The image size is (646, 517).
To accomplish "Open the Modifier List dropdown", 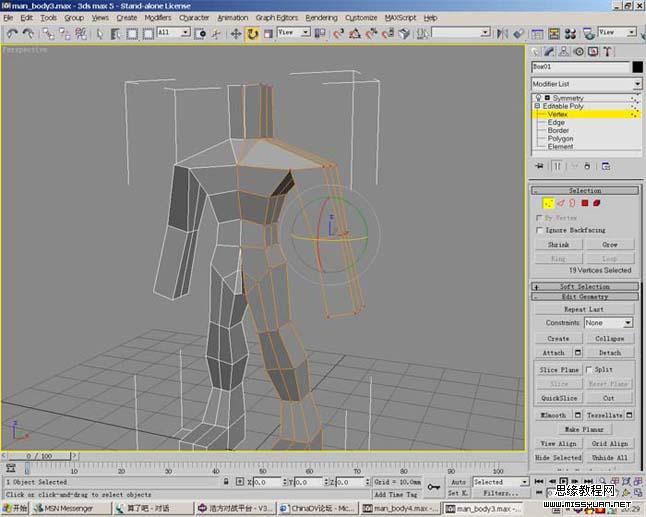I will [586, 84].
